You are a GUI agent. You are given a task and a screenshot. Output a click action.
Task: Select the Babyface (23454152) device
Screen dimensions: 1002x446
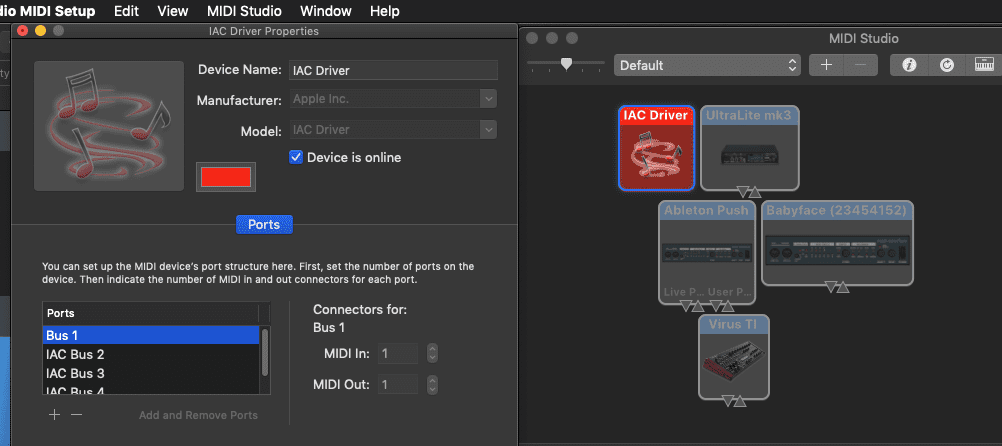click(837, 243)
